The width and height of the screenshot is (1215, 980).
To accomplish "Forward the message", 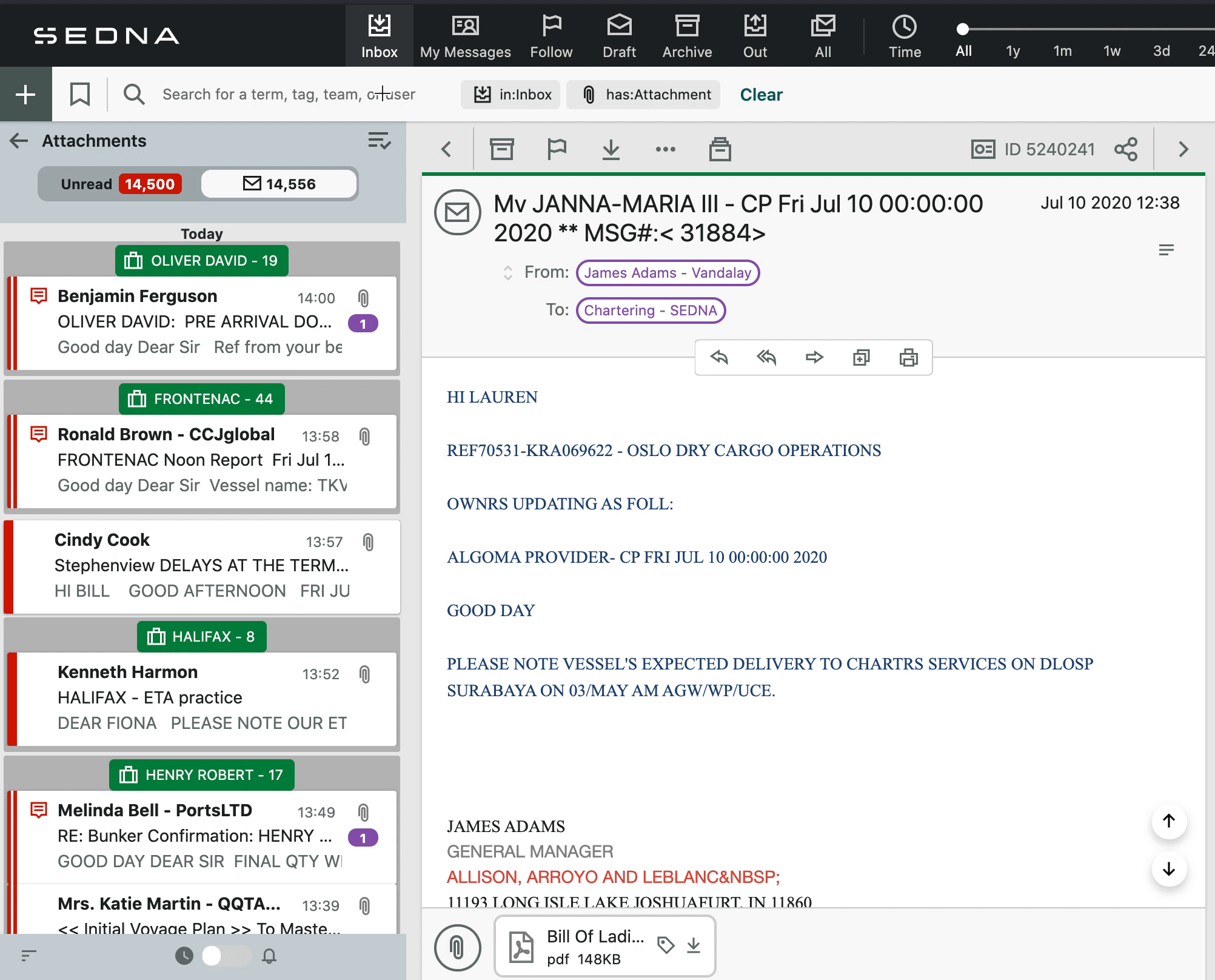I will coord(814,357).
